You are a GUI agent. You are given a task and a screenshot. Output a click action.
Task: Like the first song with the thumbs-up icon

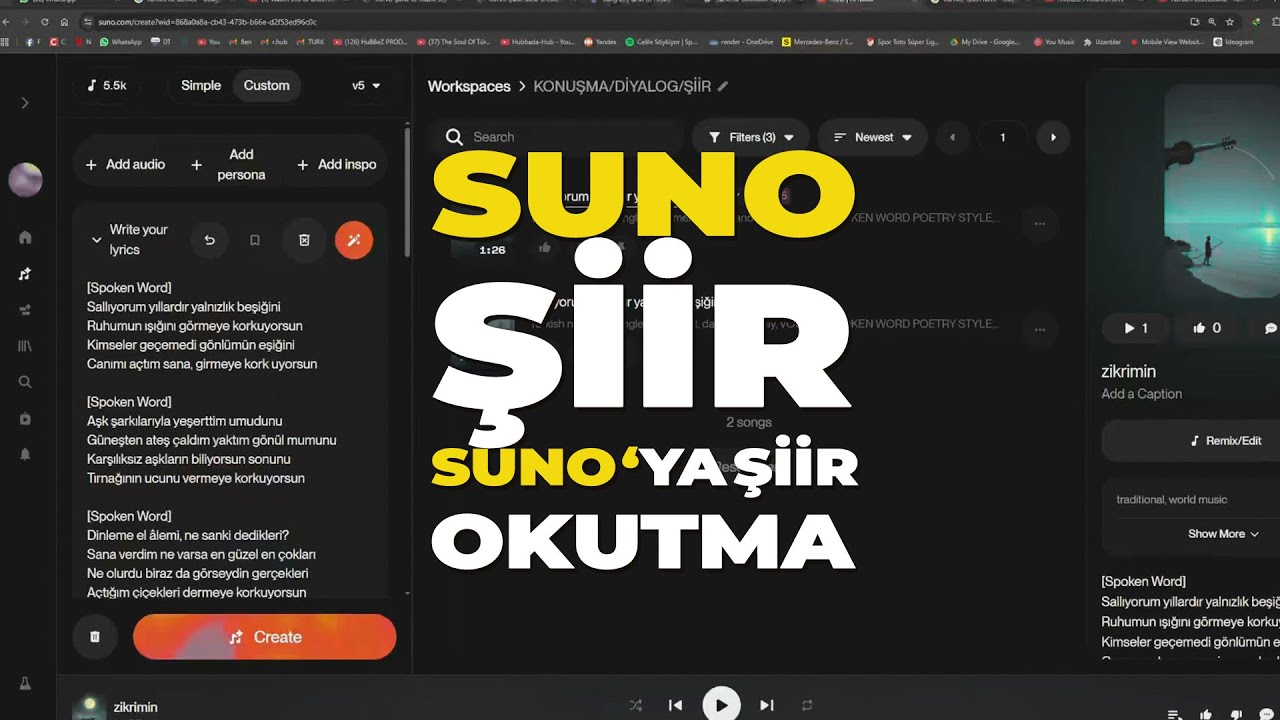coord(545,247)
